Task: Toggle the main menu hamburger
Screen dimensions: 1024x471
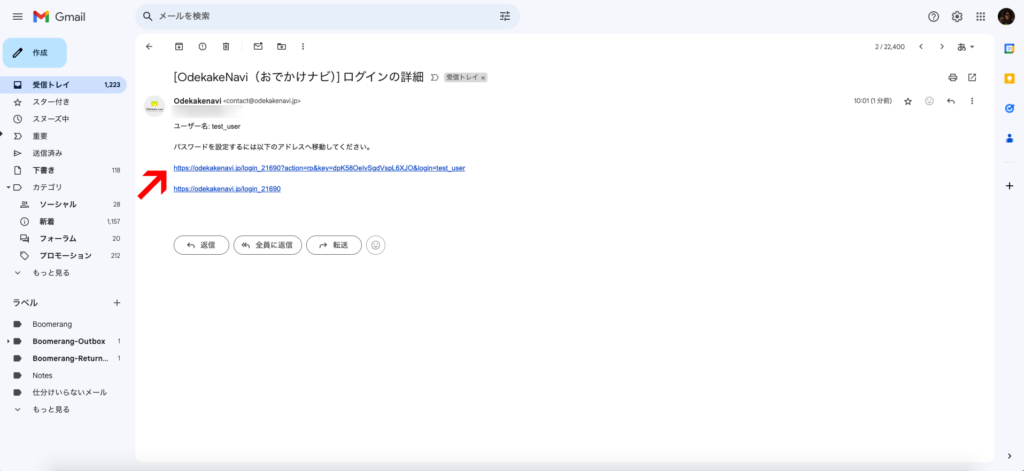Action: coord(17,17)
